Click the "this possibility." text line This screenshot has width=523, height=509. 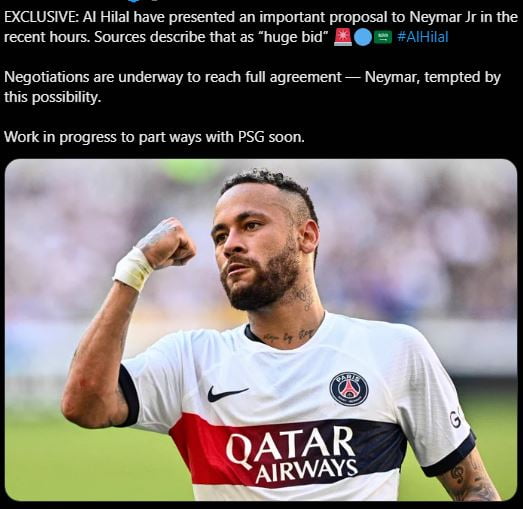tap(52, 97)
